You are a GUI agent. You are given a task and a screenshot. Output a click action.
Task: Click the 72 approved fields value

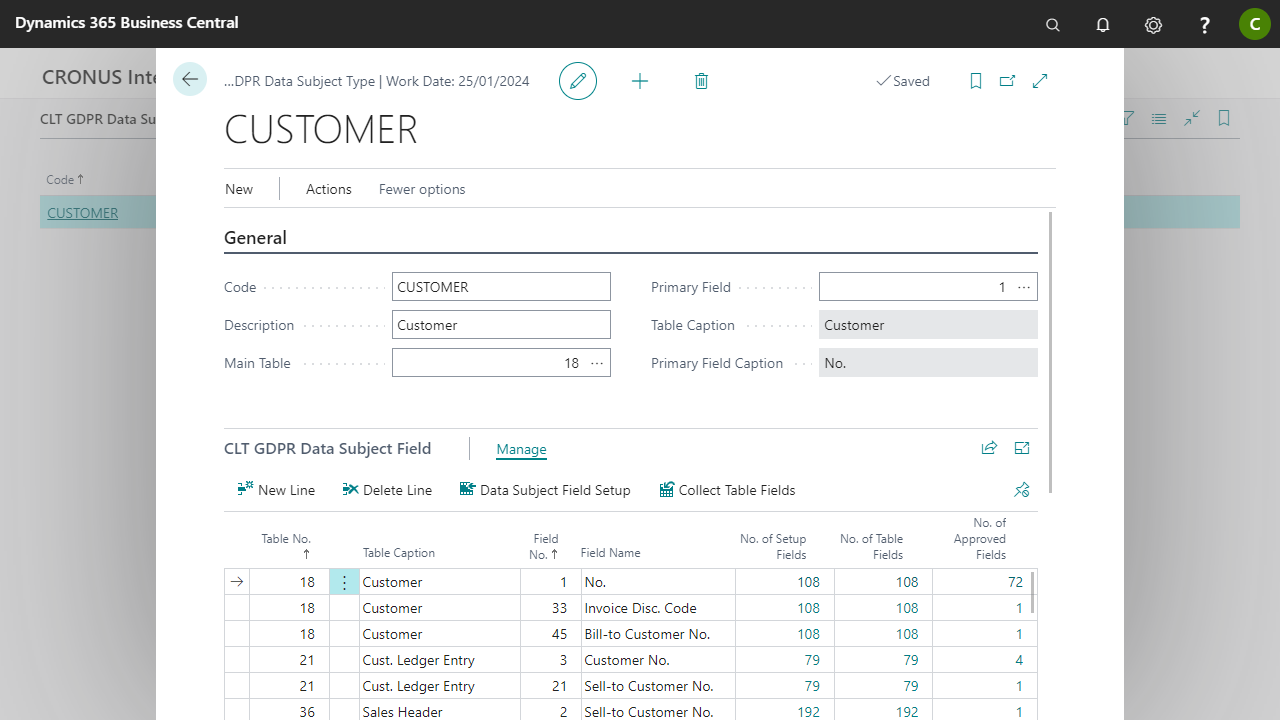1015,582
